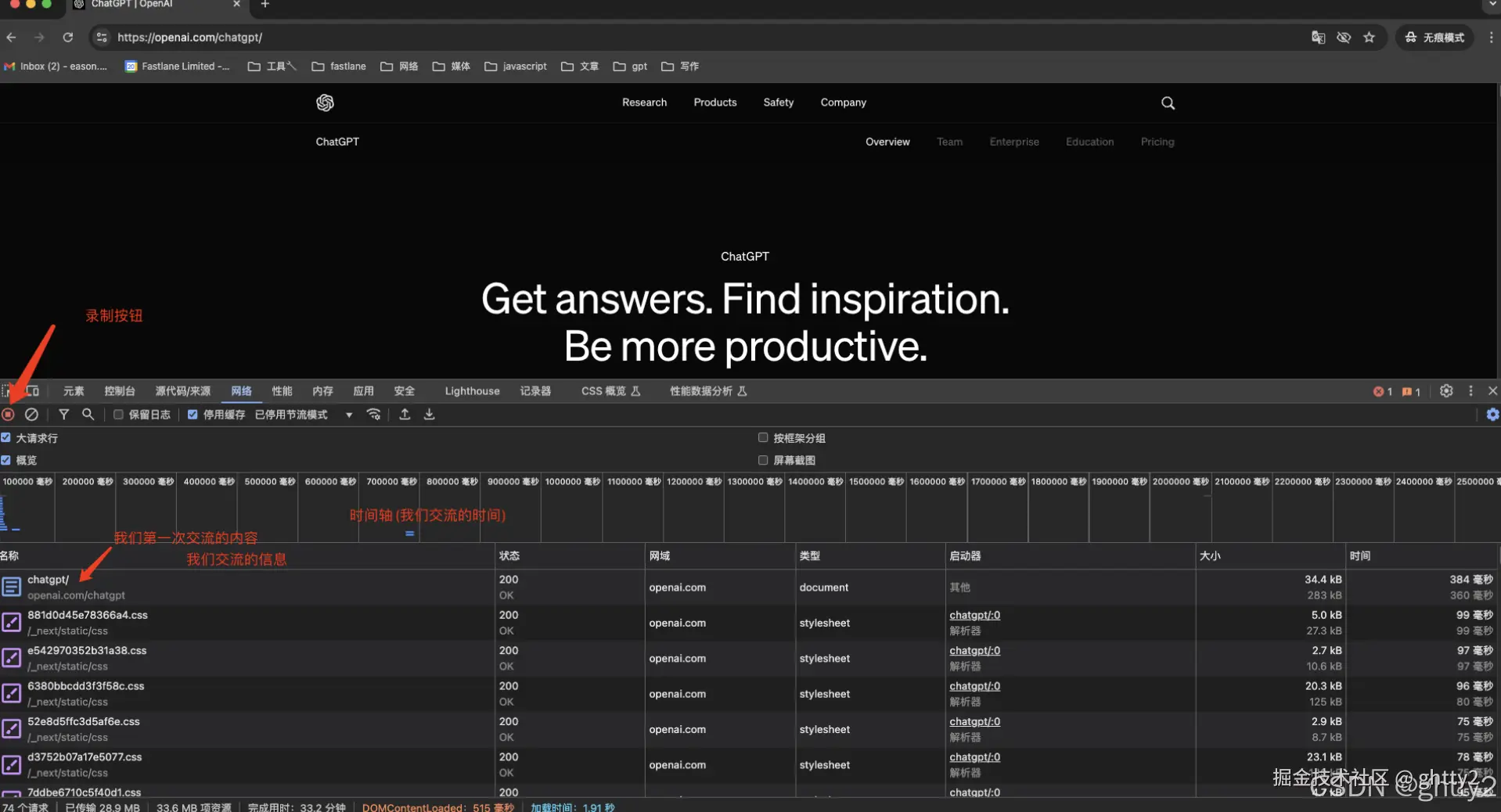Sort requests by the 大小 column header
The width and height of the screenshot is (1501, 812).
click(1270, 555)
